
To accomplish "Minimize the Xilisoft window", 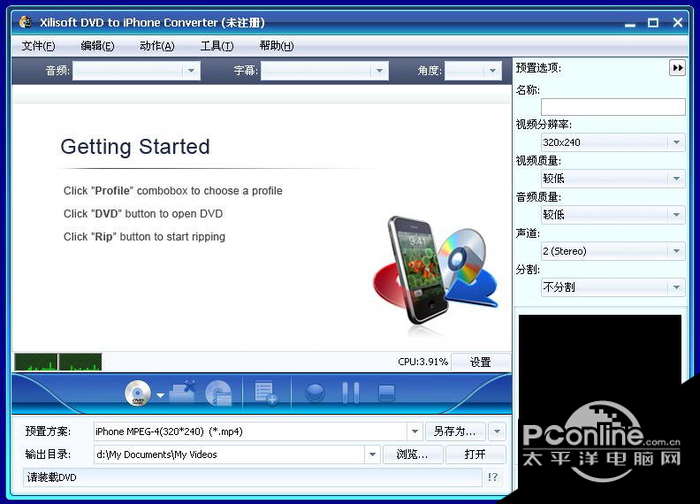I will (x=630, y=23).
